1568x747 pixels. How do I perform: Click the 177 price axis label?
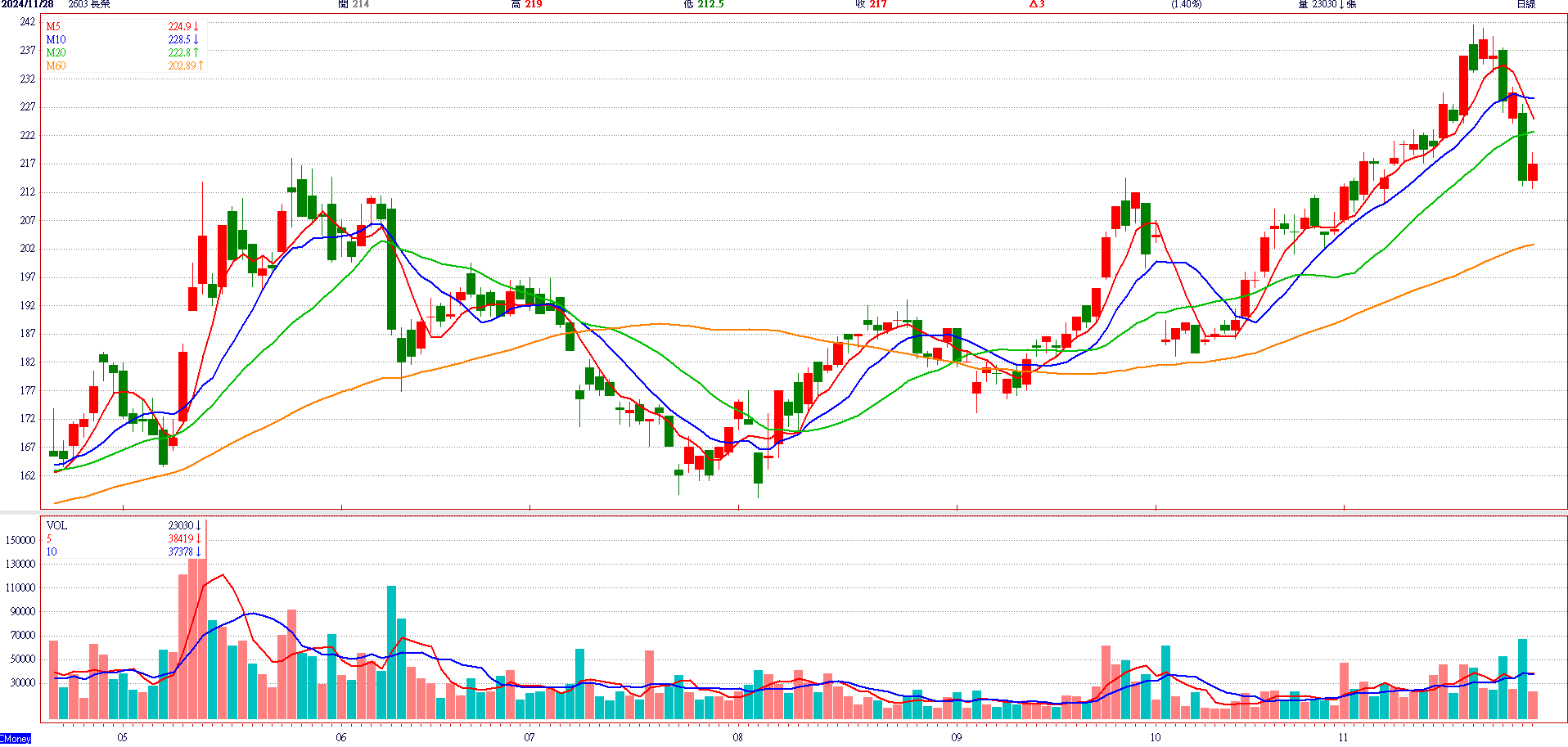[x=28, y=391]
